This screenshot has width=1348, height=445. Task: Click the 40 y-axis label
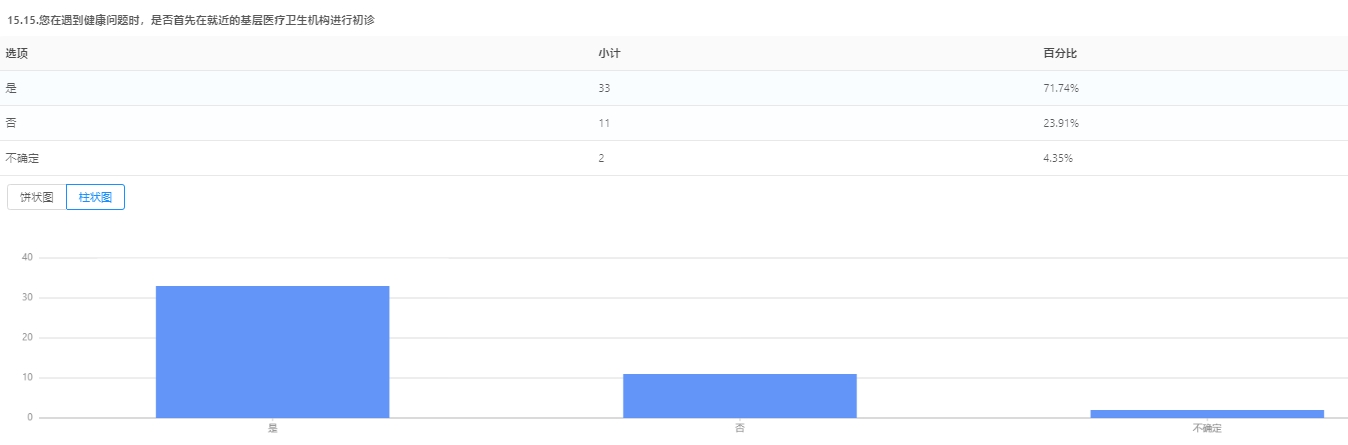27,257
